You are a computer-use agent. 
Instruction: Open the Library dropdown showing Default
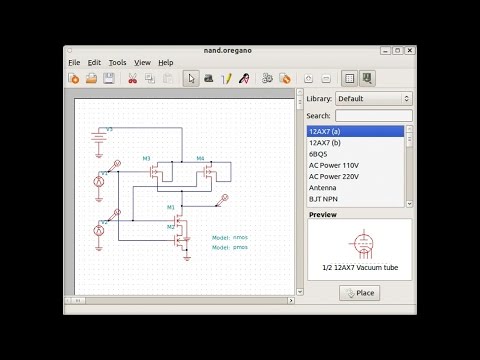[374, 99]
